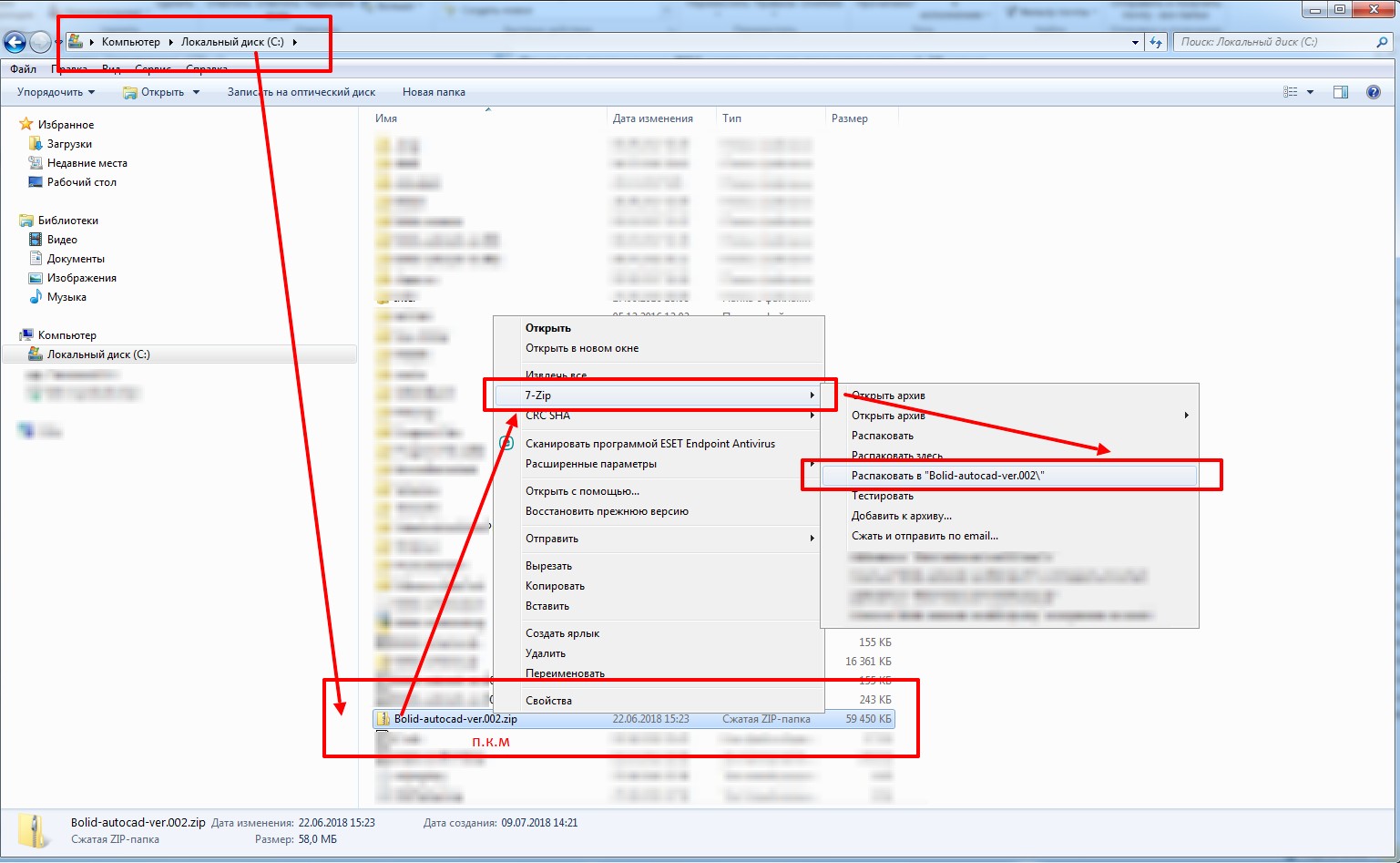This screenshot has height=863, width=1400.
Task: Click the ESET antivirus scan icon
Action: pyautogui.click(x=506, y=444)
